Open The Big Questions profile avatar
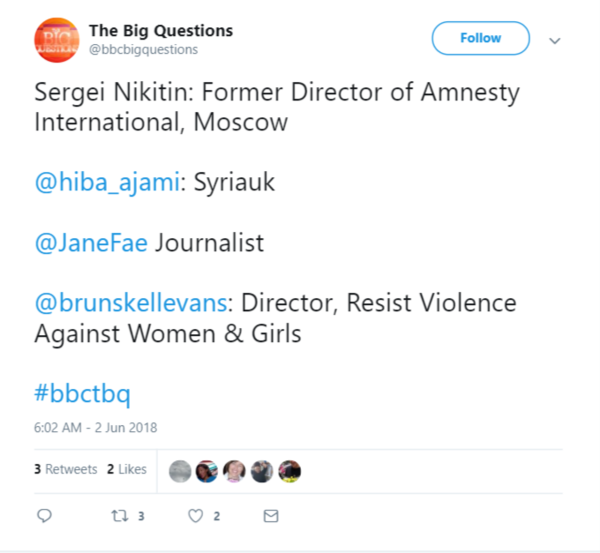This screenshot has height=553, width=600. click(58, 39)
